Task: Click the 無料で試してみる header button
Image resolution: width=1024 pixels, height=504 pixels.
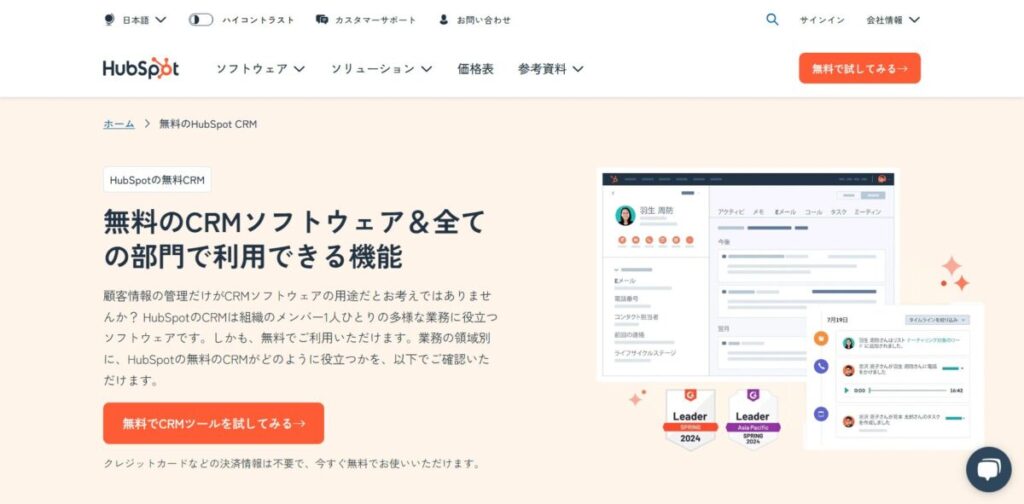Action: [x=859, y=68]
